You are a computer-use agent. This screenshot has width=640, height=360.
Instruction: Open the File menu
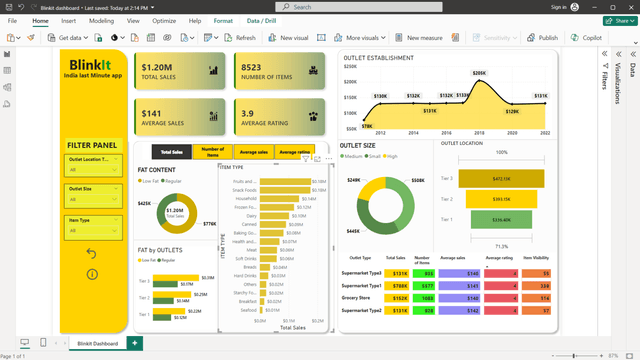coord(12,21)
